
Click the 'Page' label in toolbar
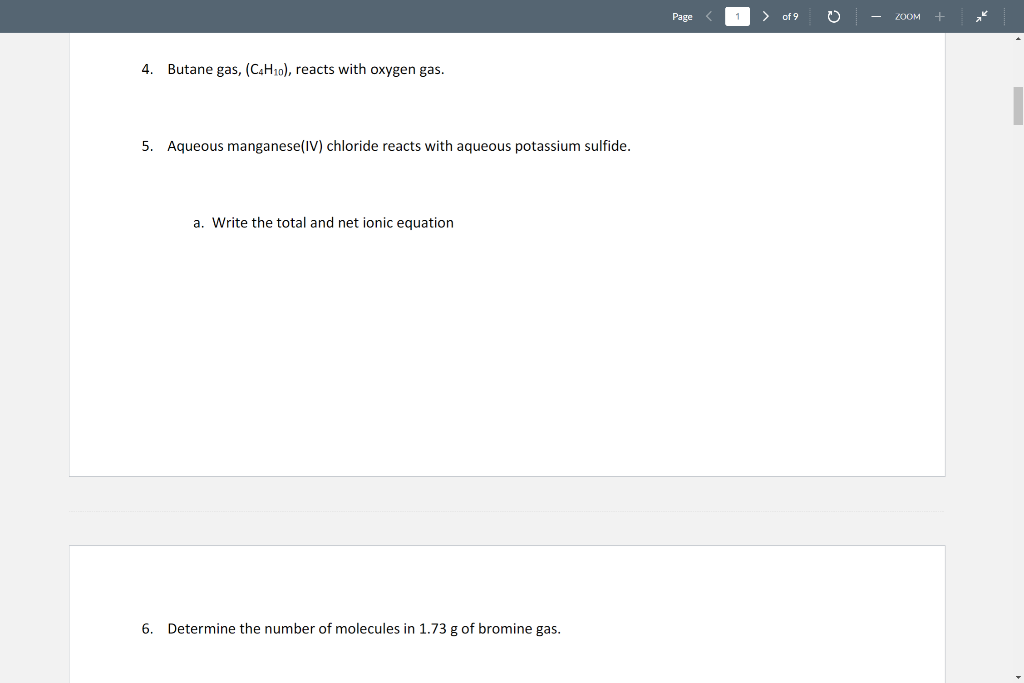pyautogui.click(x=682, y=17)
